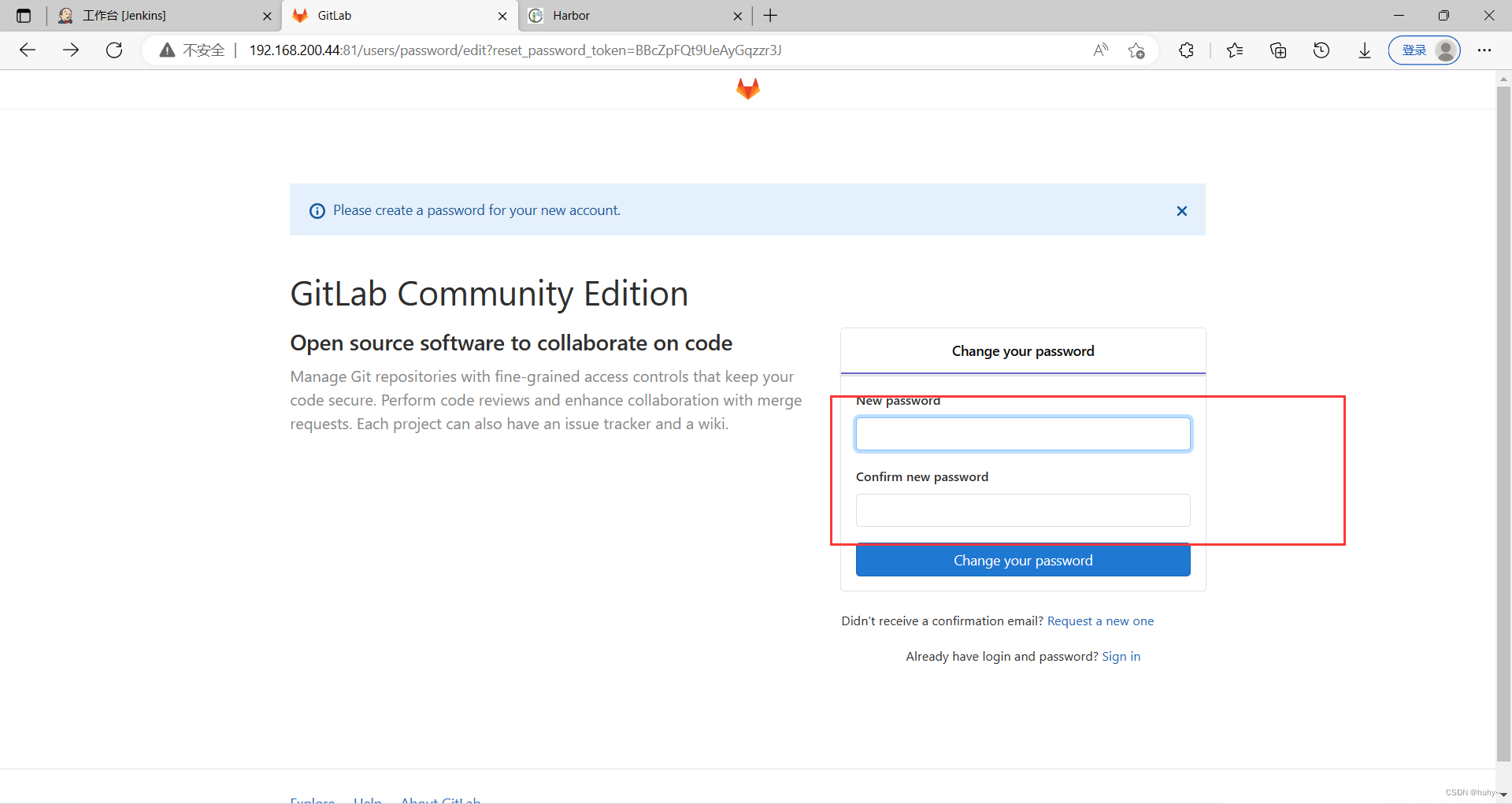Viewport: 1512px width, 804px height.
Task: Click the browser back arrow
Action: pyautogui.click(x=28, y=50)
